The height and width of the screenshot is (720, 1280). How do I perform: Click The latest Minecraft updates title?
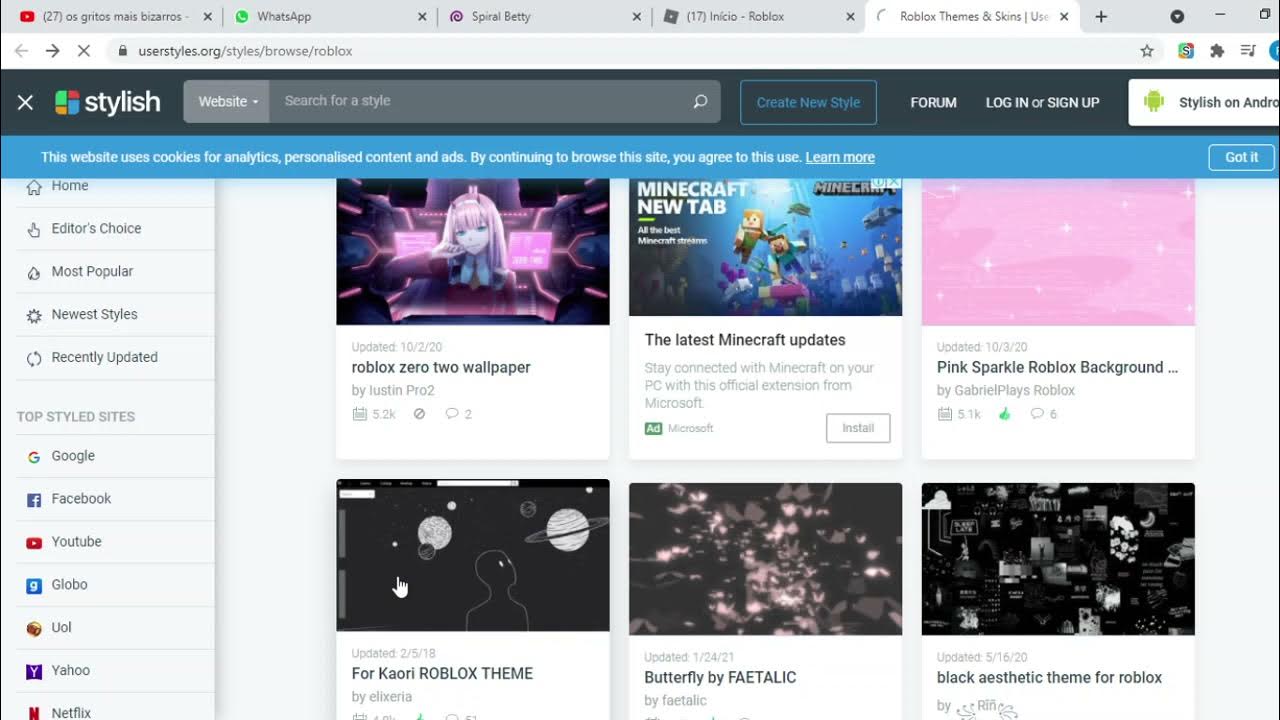745,340
